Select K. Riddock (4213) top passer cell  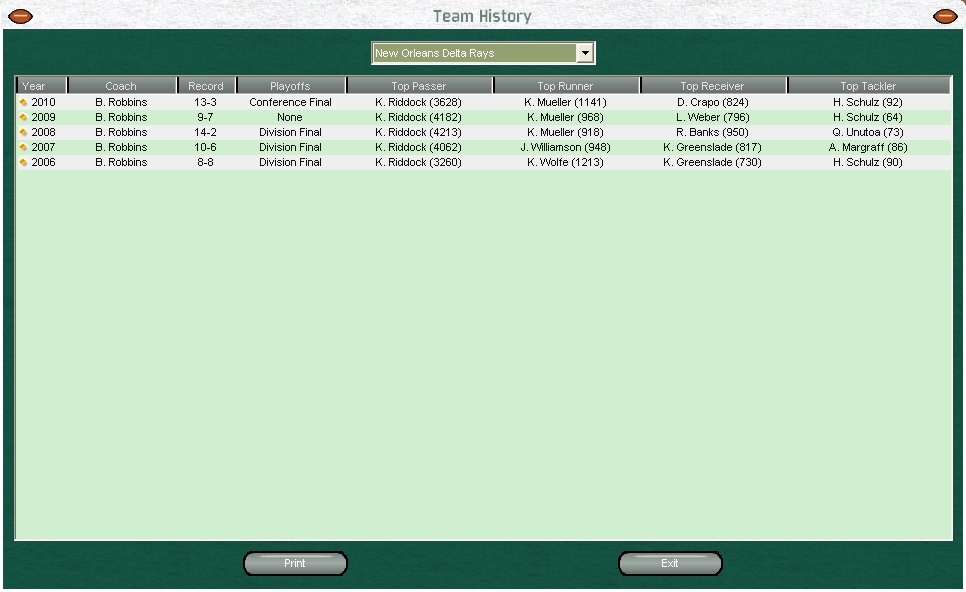pos(418,132)
